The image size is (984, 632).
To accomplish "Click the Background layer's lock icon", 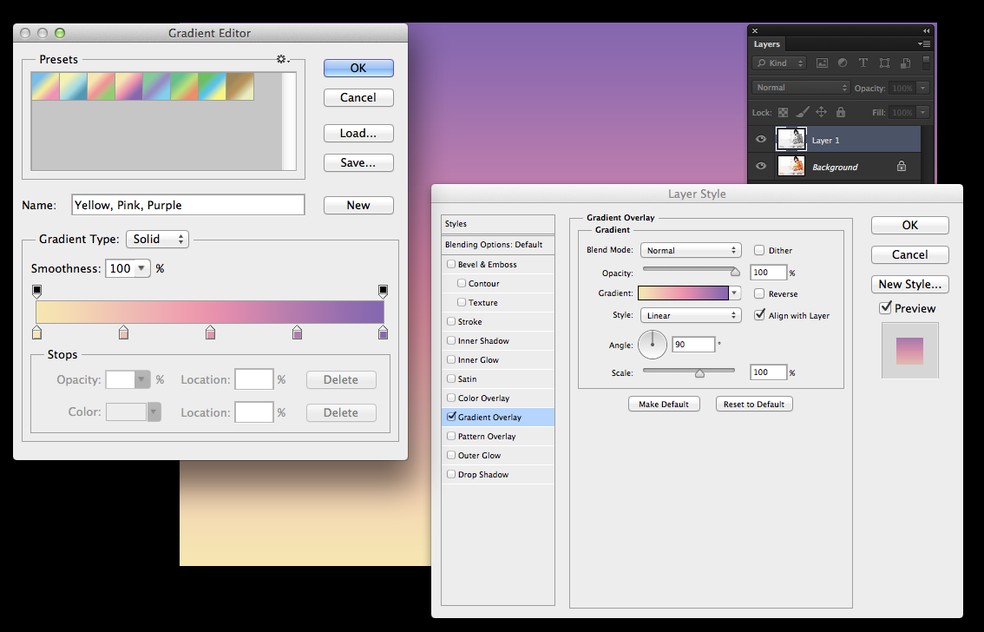I will [x=901, y=166].
